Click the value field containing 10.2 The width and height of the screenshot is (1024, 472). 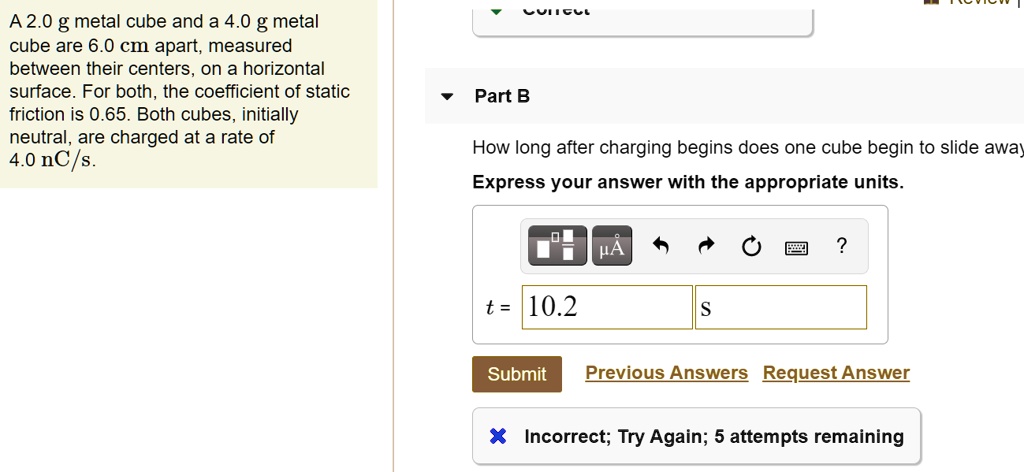[x=607, y=307]
